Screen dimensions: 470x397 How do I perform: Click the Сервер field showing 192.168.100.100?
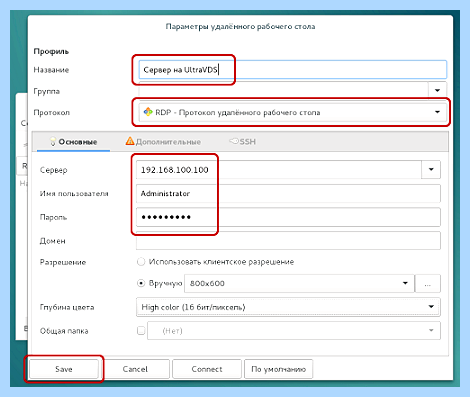279,170
